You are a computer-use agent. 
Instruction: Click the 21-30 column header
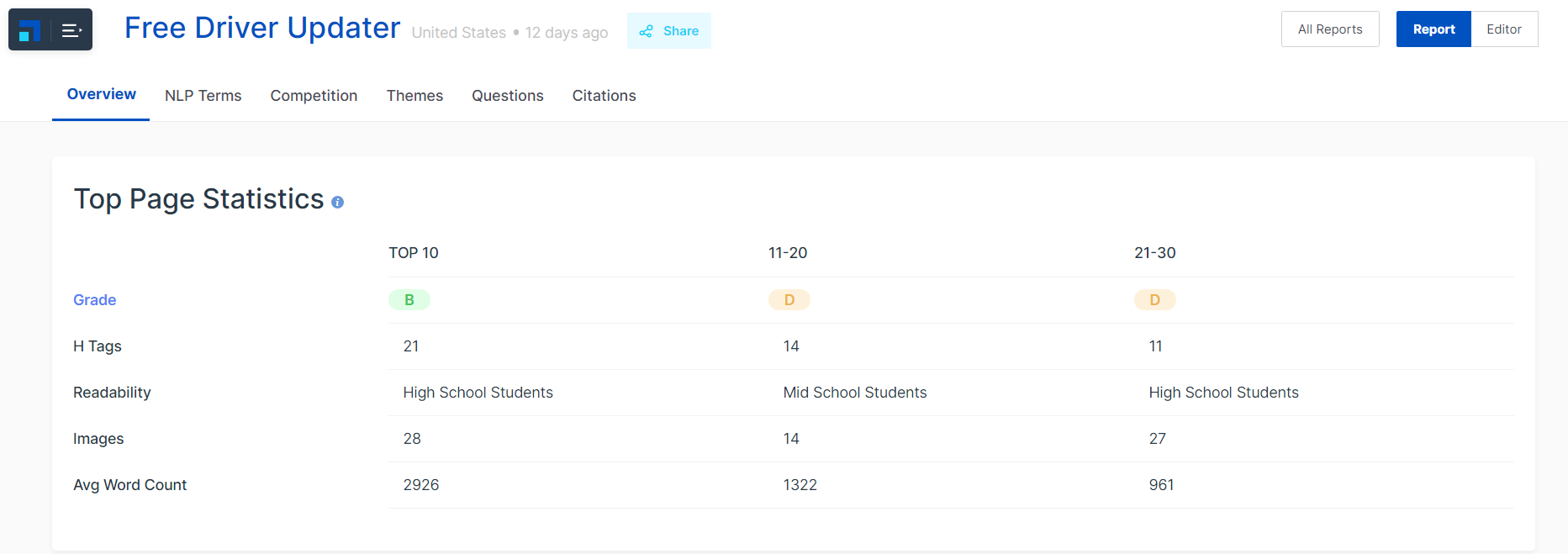point(1155,253)
